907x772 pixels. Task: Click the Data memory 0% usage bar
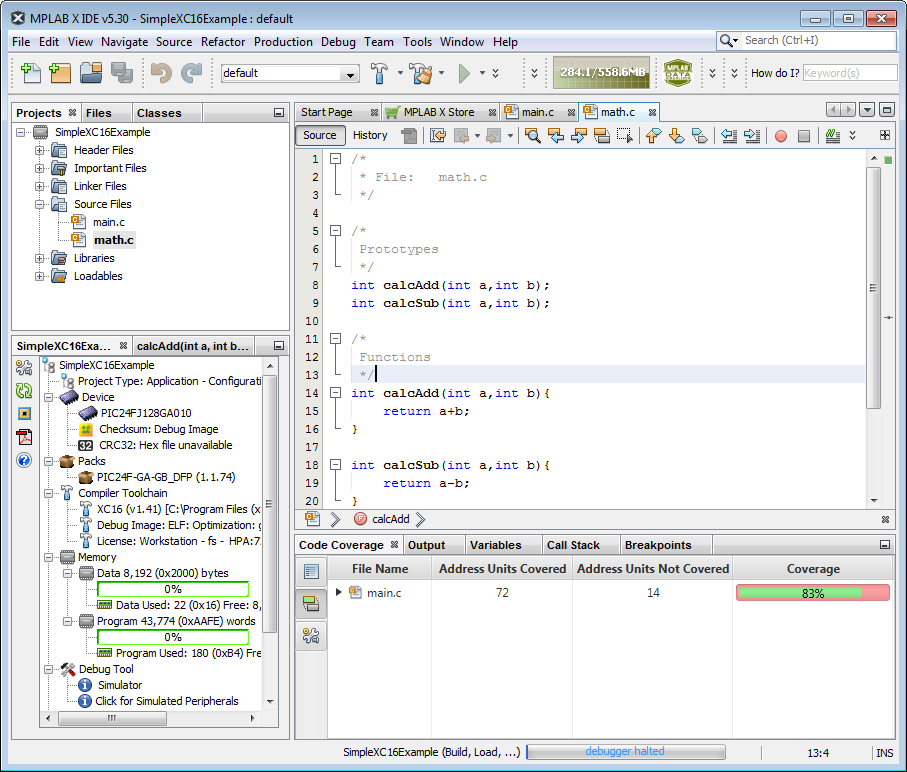click(x=173, y=589)
